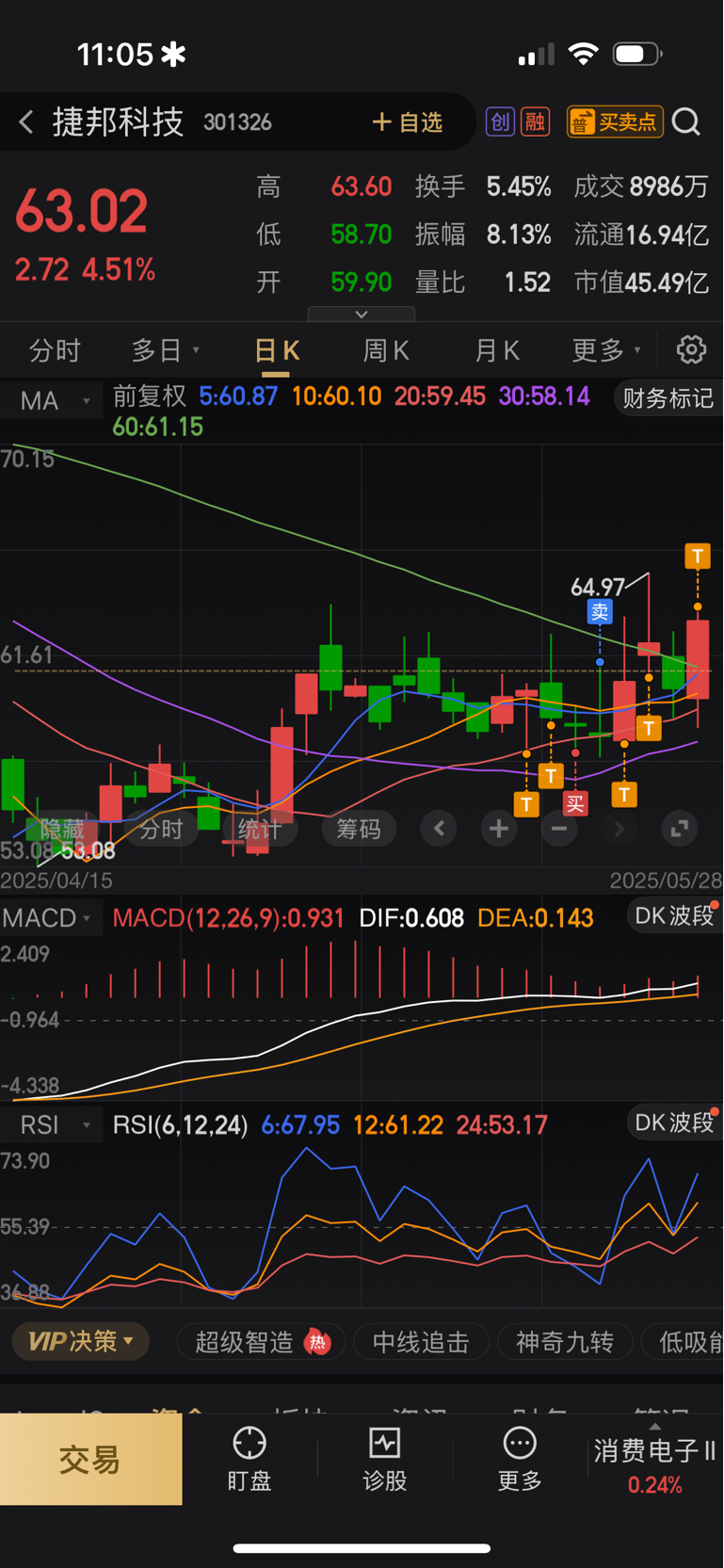This screenshot has width=724, height=1568.
Task: Open the 更多 period dropdown
Action: click(x=606, y=350)
